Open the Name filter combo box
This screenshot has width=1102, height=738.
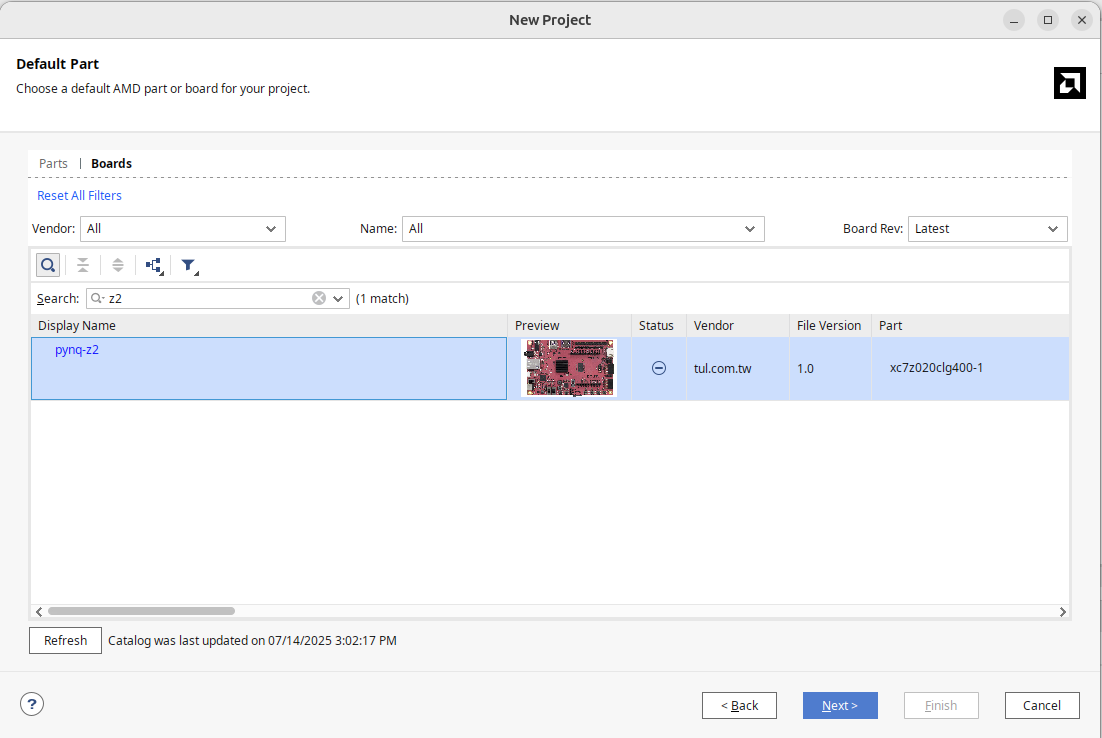583,229
